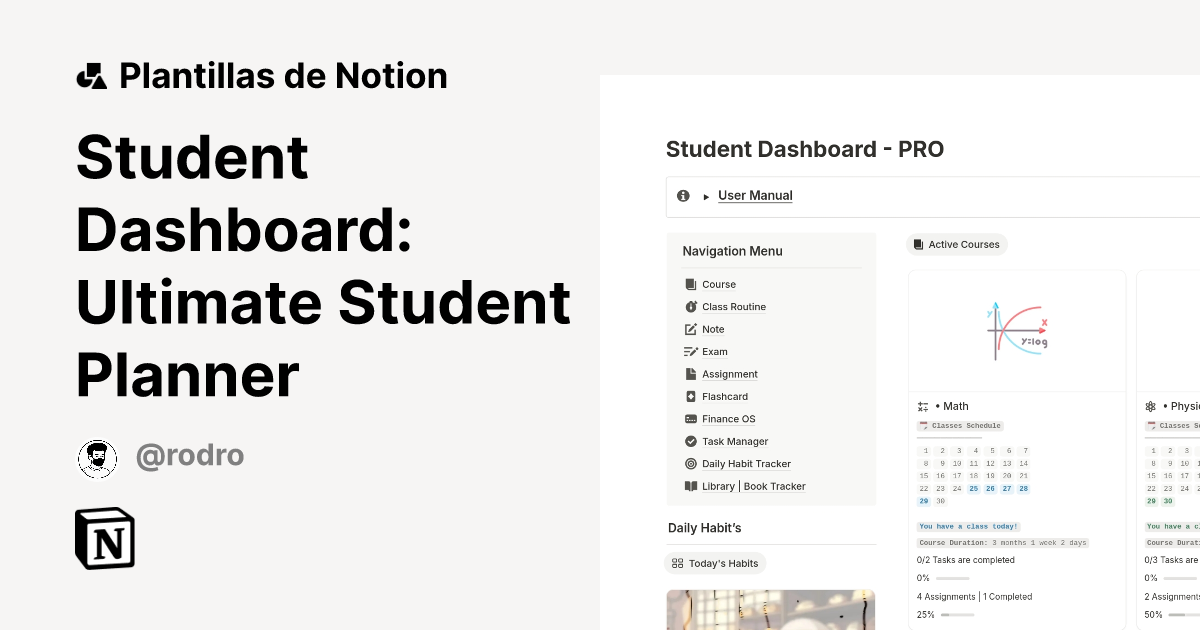Screen dimensions: 1200x630
Task: Click the atom icon on the Physics card
Action: [1150, 406]
